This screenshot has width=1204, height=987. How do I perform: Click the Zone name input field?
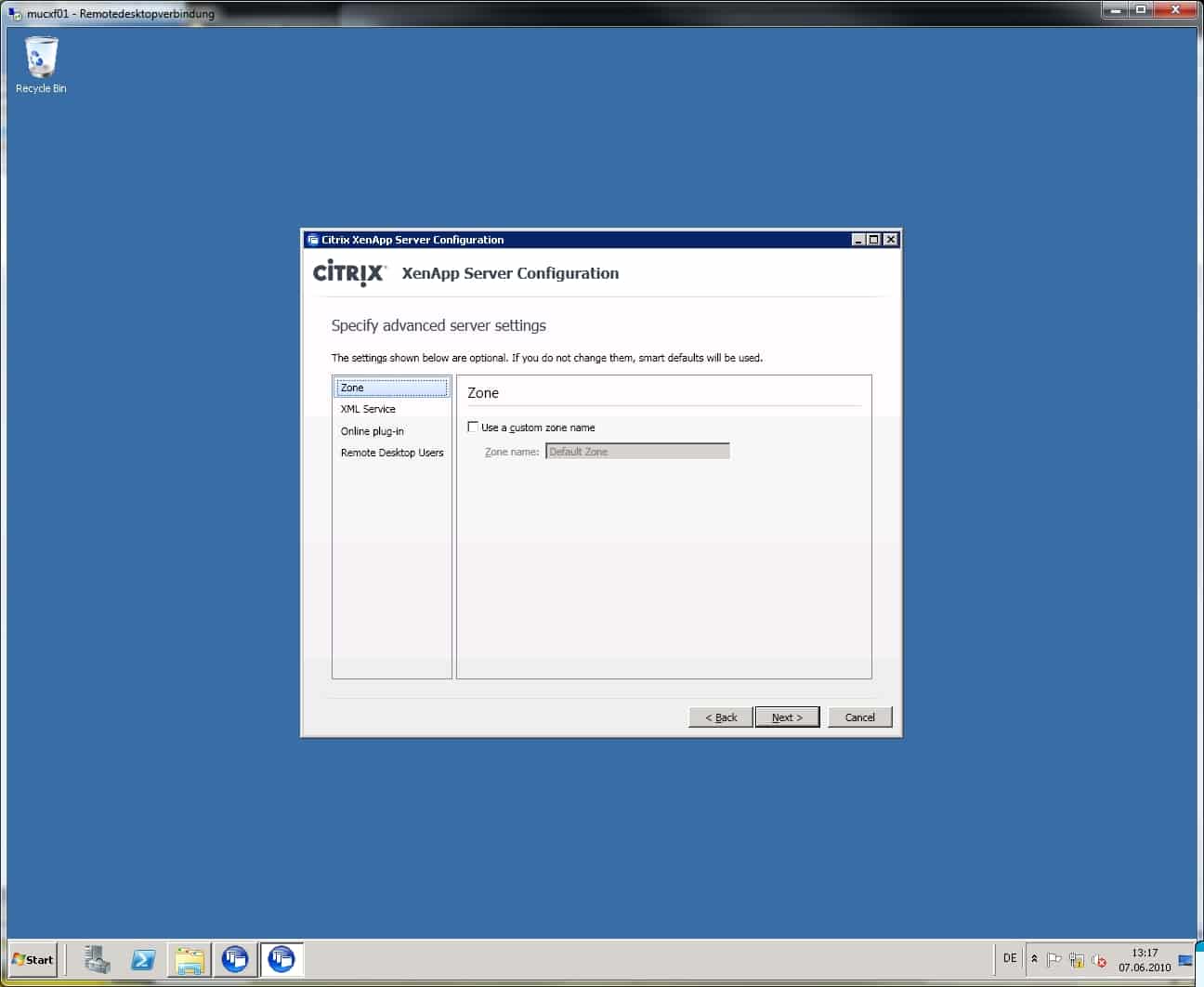click(x=637, y=452)
